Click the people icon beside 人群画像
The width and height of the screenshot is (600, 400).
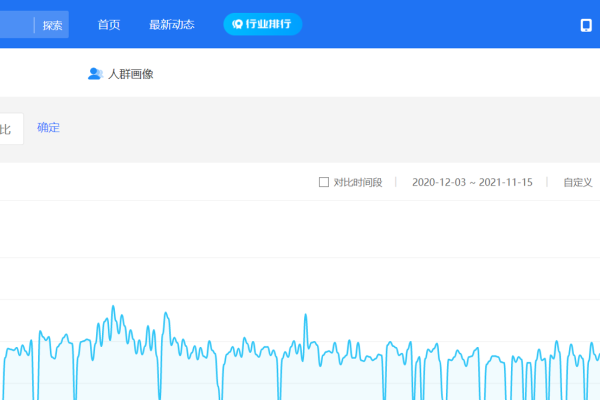click(x=95, y=74)
